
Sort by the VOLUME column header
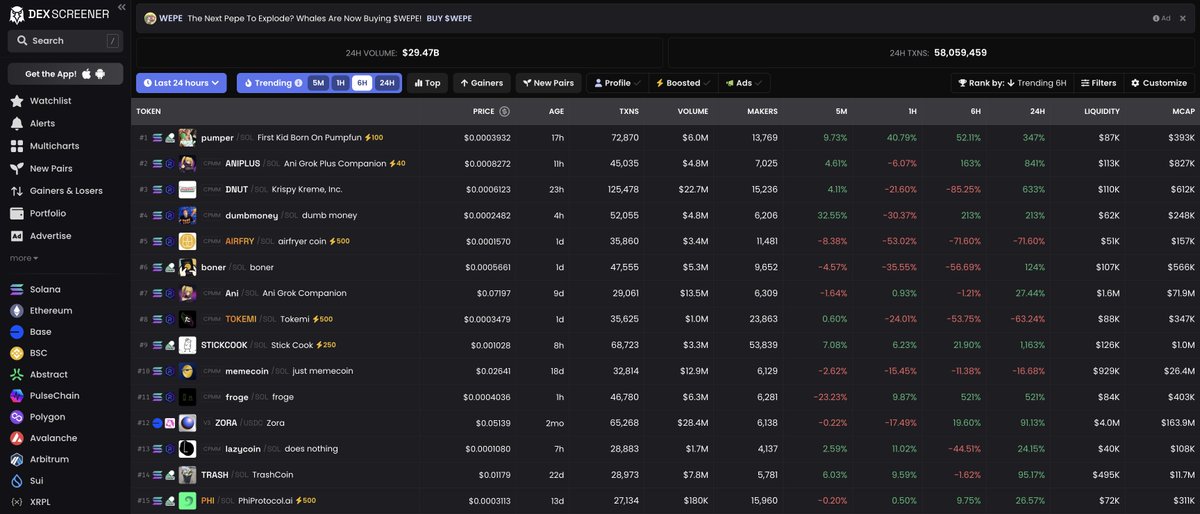tap(692, 111)
